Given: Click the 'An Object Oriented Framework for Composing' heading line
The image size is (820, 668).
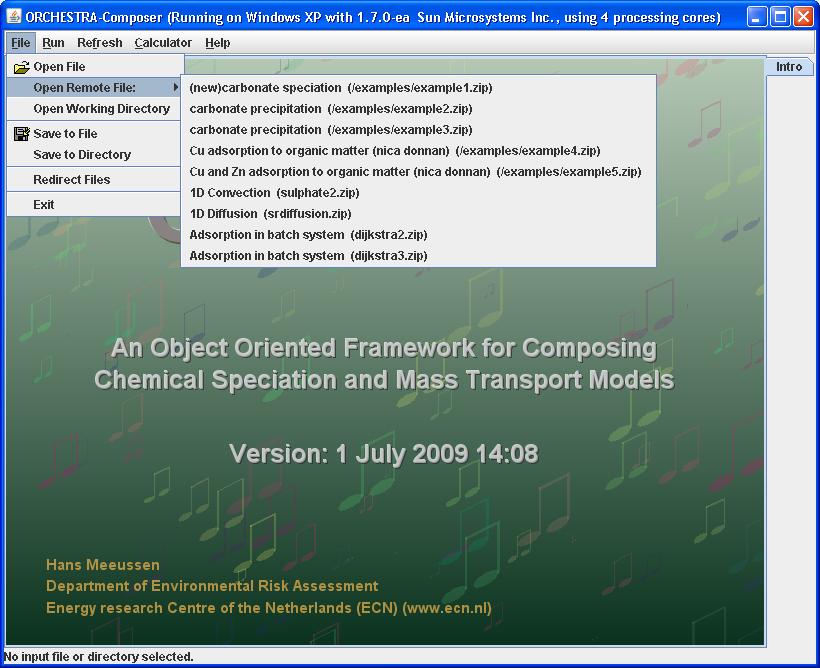Looking at the screenshot, I should pos(383,348).
